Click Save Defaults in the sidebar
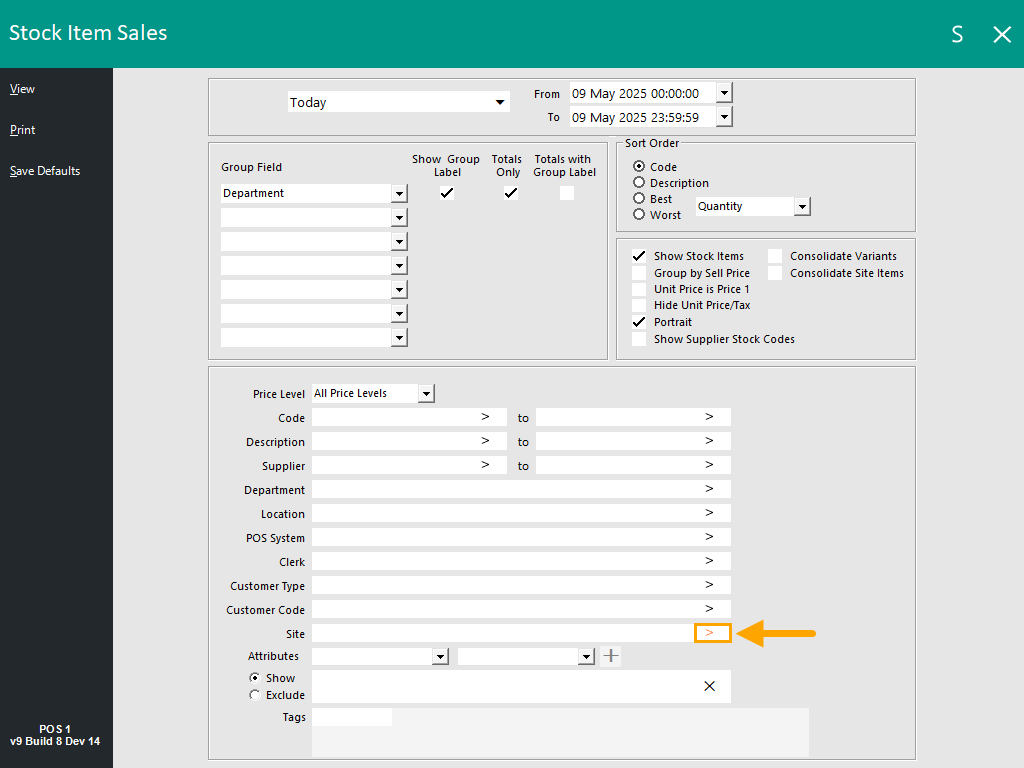 pos(44,171)
